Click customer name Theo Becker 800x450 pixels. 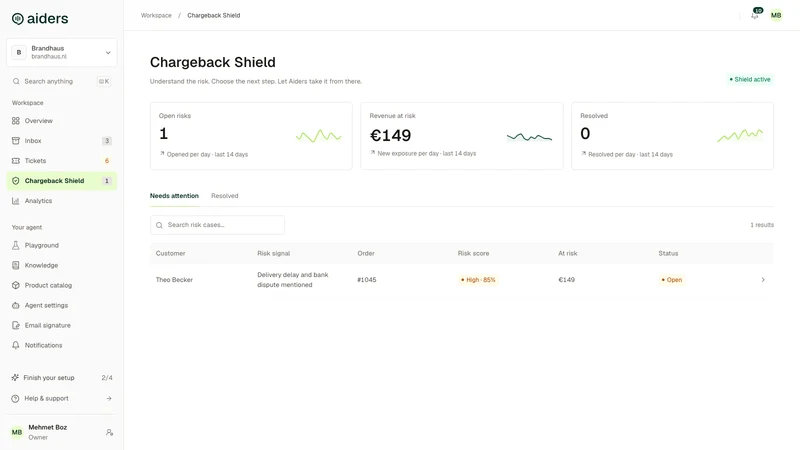(x=174, y=280)
